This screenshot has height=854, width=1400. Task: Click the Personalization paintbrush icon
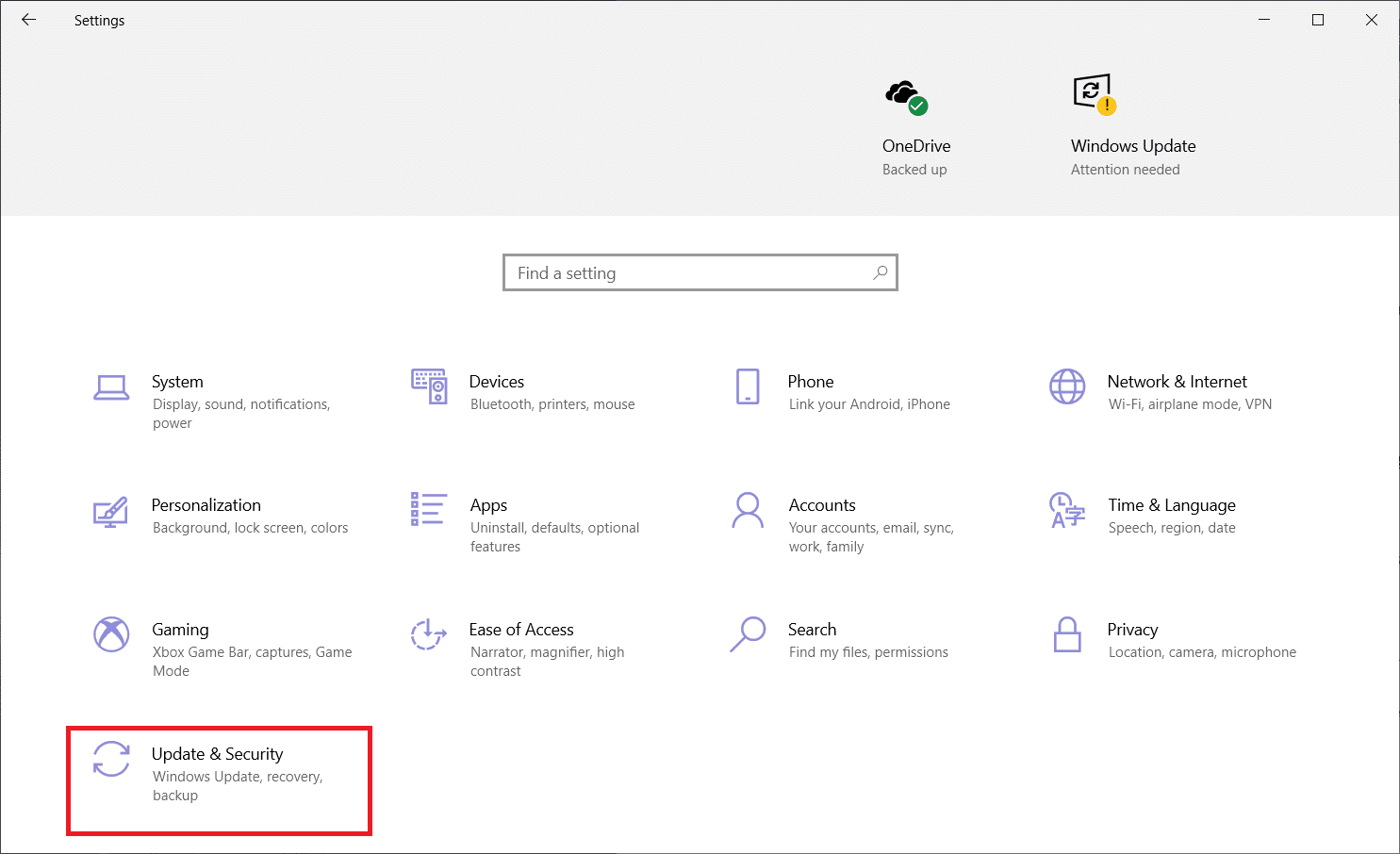111,512
